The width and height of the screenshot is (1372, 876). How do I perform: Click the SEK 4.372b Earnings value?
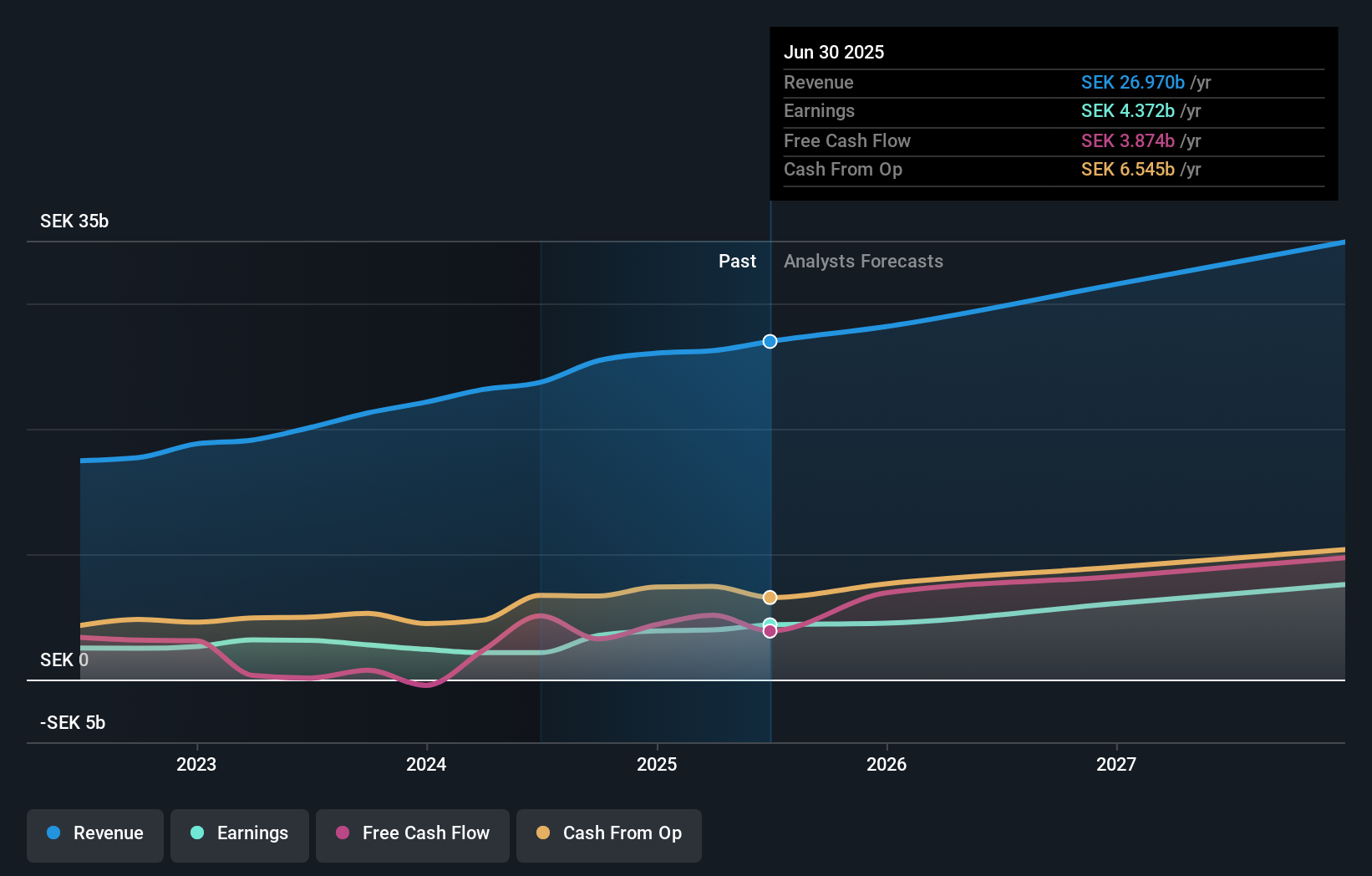(x=1126, y=110)
